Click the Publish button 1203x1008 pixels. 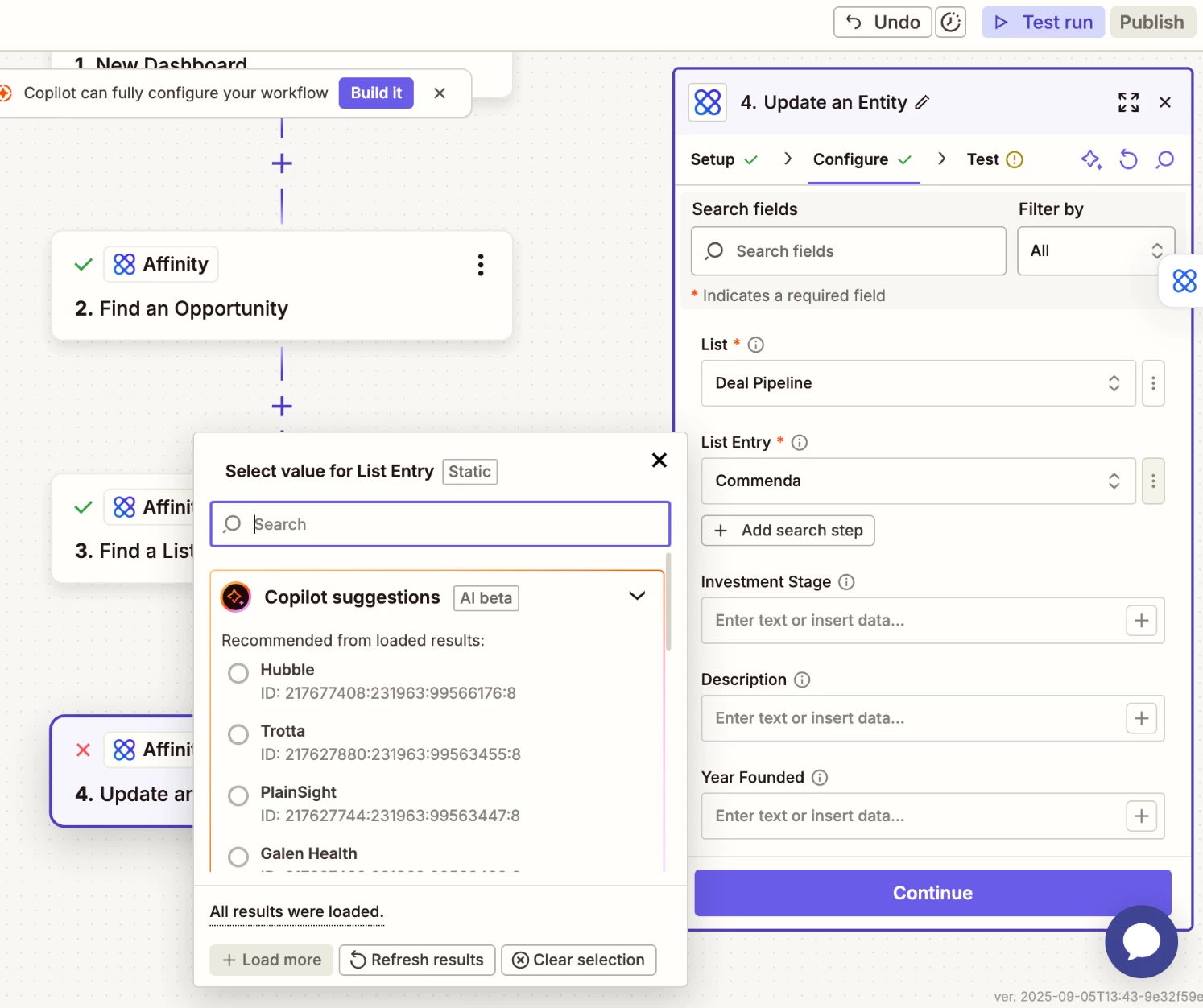pos(1151,22)
